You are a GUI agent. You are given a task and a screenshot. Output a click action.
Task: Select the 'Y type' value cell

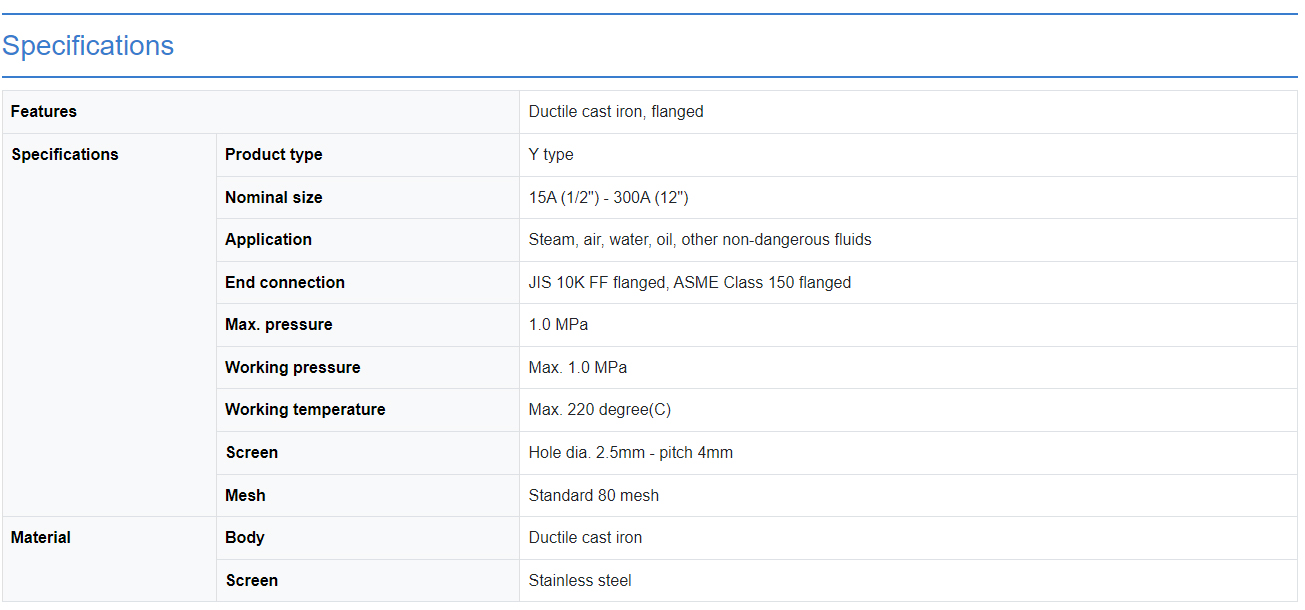point(551,155)
